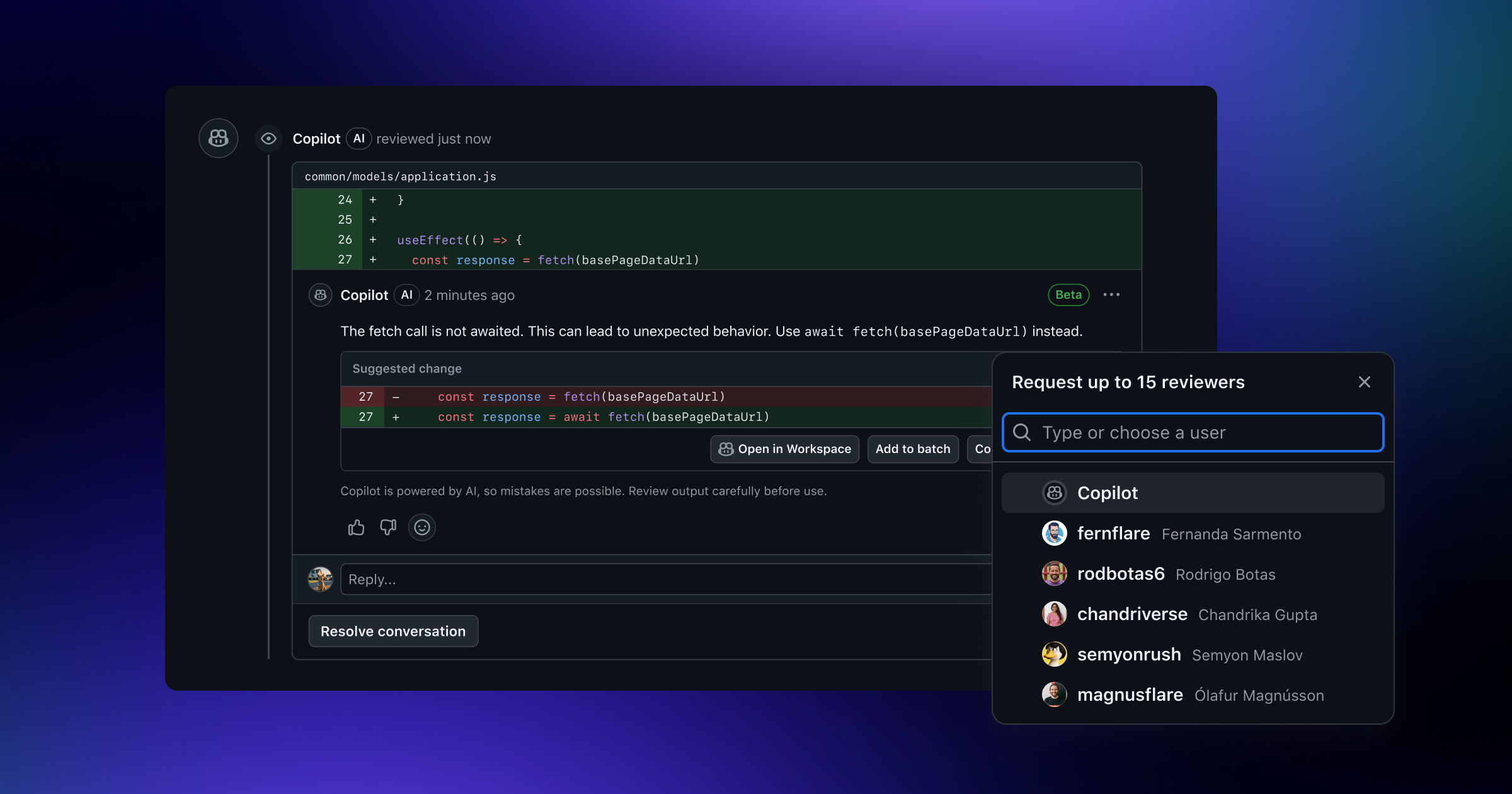
Task: Click the search magnifier icon
Action: 1022,432
